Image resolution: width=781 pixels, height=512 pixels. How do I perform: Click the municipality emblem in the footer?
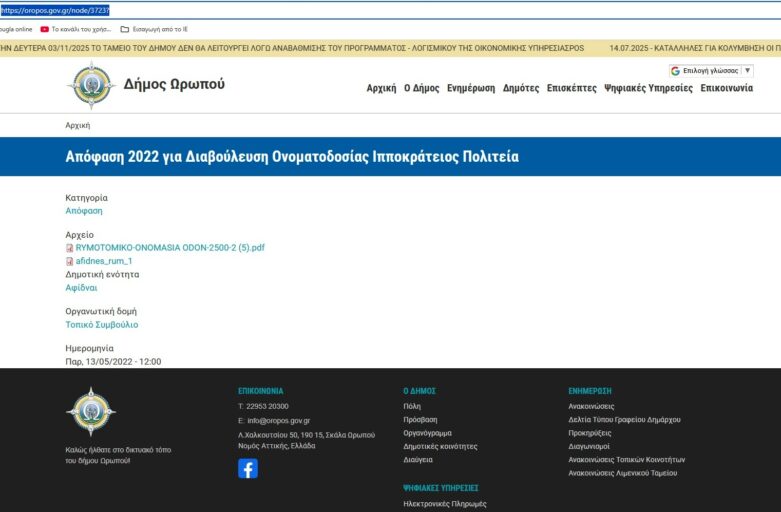coord(91,411)
